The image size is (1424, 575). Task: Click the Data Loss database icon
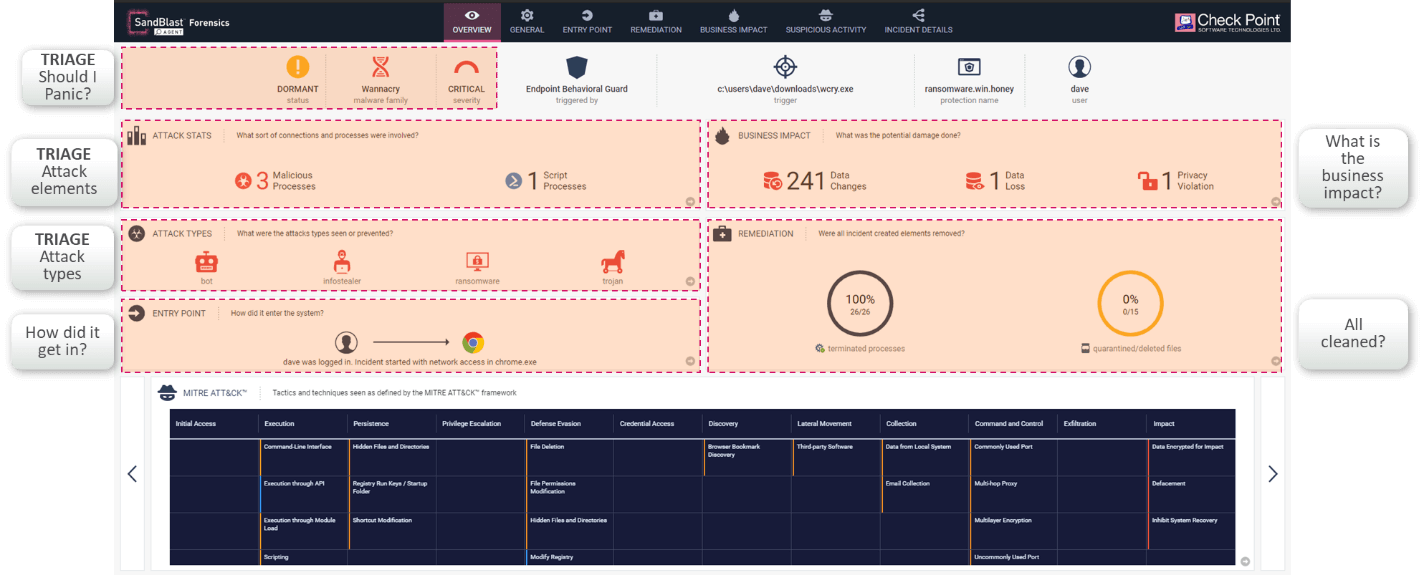click(x=975, y=181)
